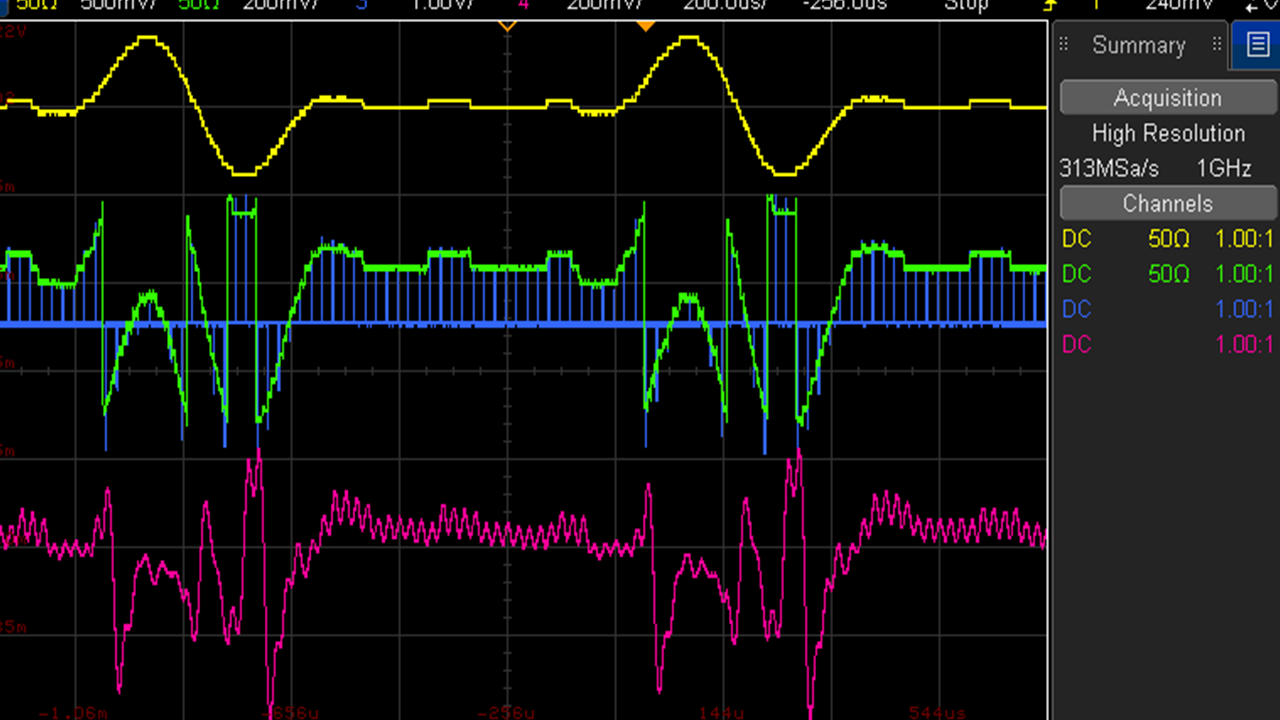Click the left drag handle on Summary tab
The image size is (1280, 720).
(x=1064, y=44)
